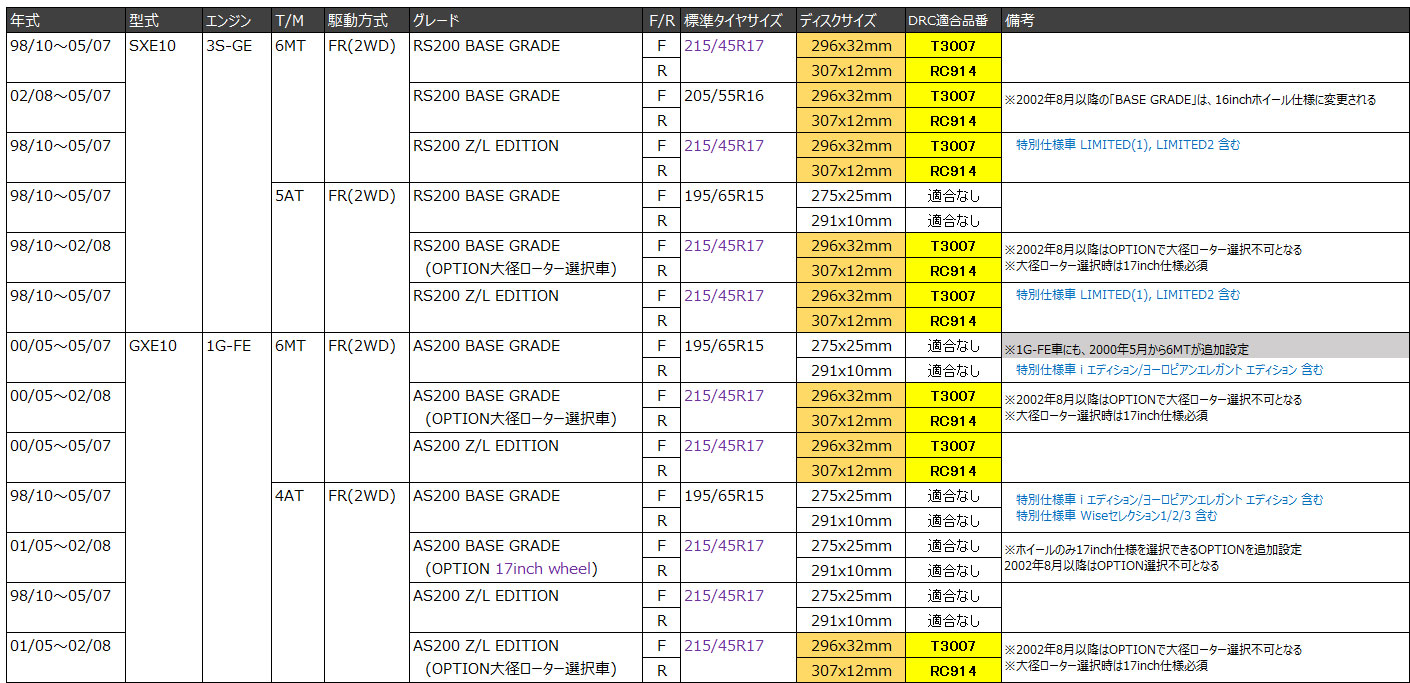Click the グレード column header
This screenshot has width=1410, height=683.
pyautogui.click(x=525, y=21)
